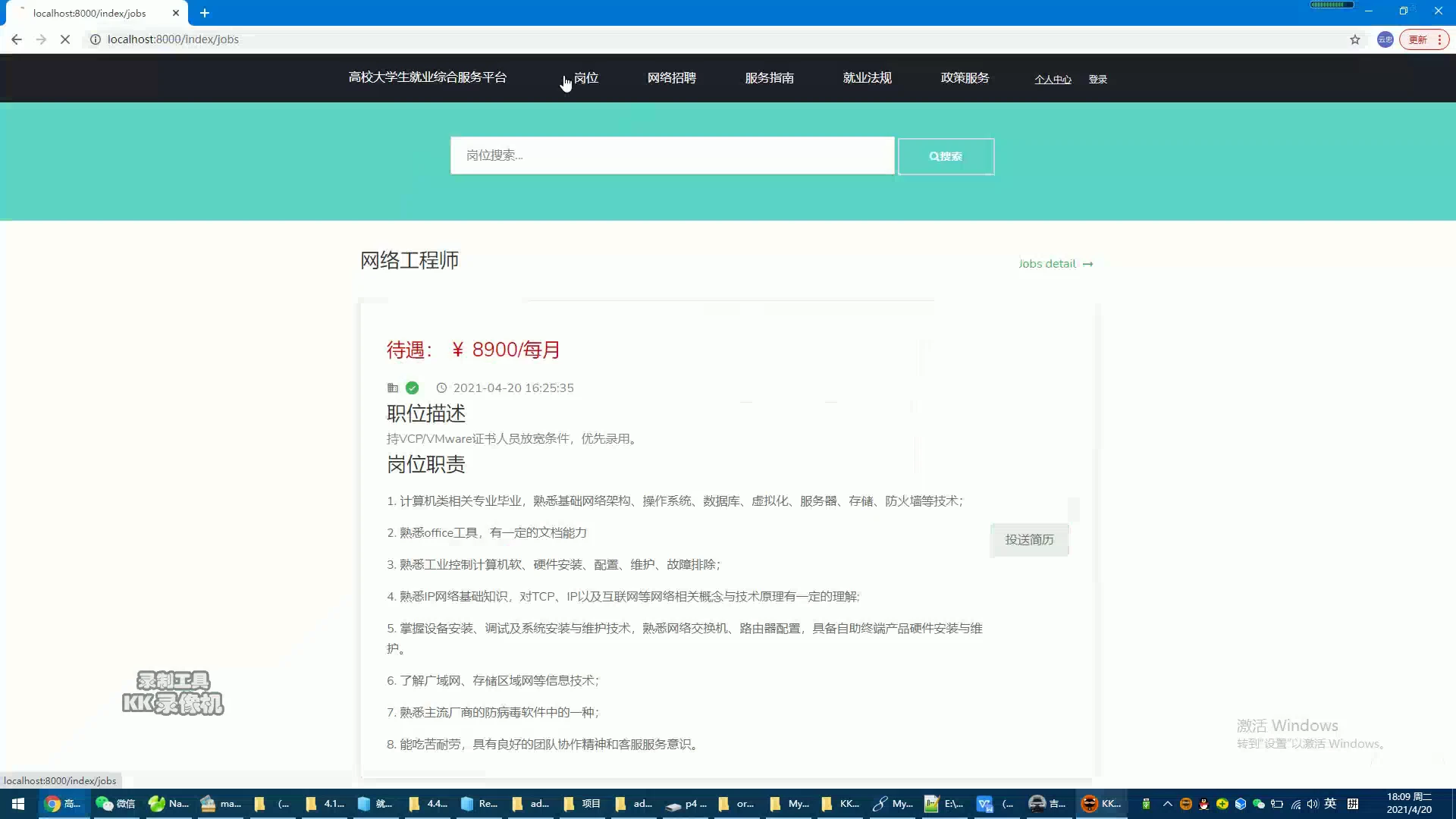Open WeChat from the taskbar
Image resolution: width=1456 pixels, height=819 pixels.
coord(115,804)
